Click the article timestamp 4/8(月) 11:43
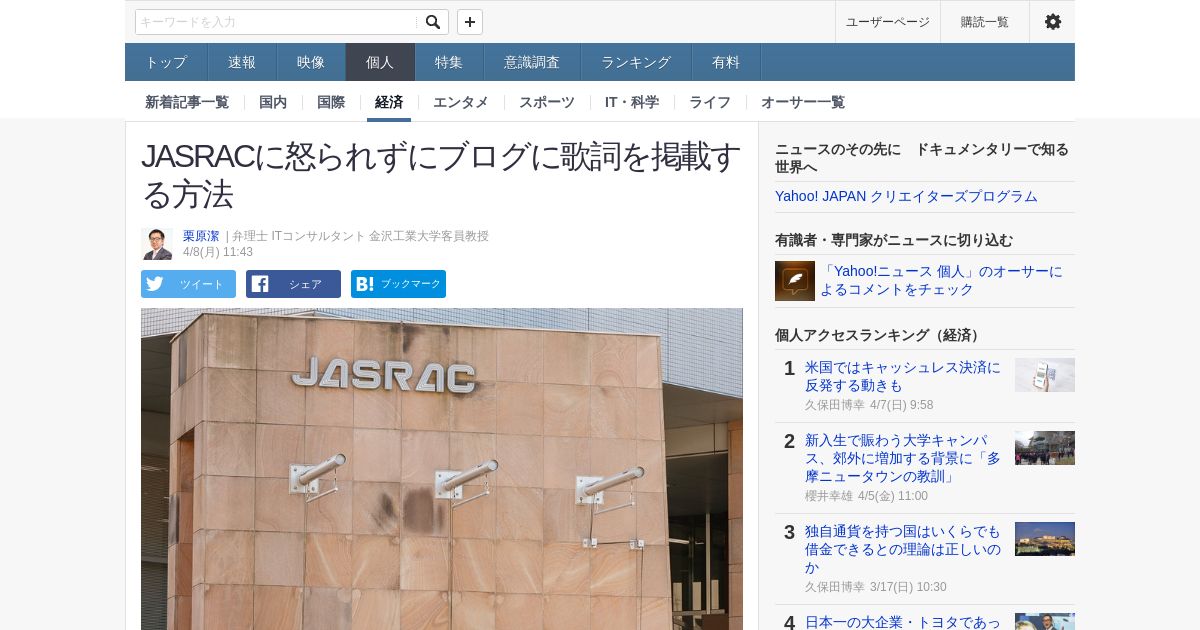Image resolution: width=1200 pixels, height=630 pixels. (x=218, y=252)
